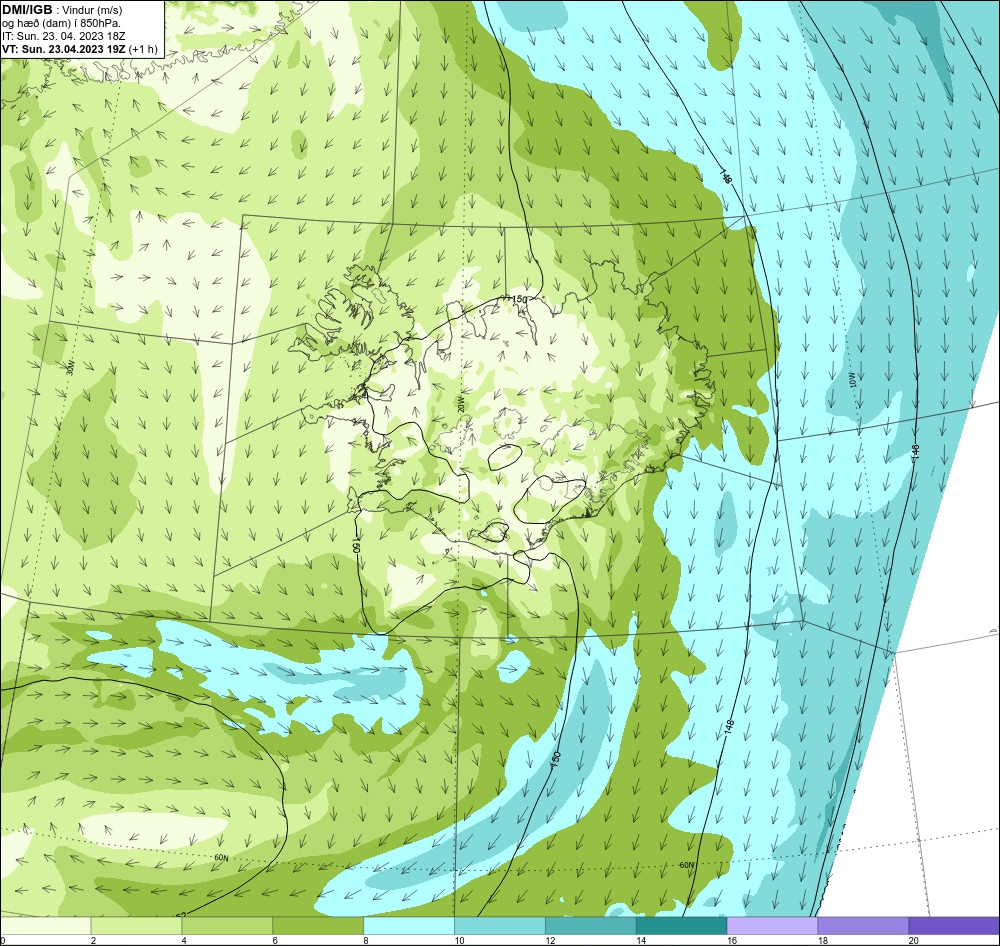Click the '(+1 h)' forecast offset text
The image size is (1000, 946).
(x=143, y=49)
